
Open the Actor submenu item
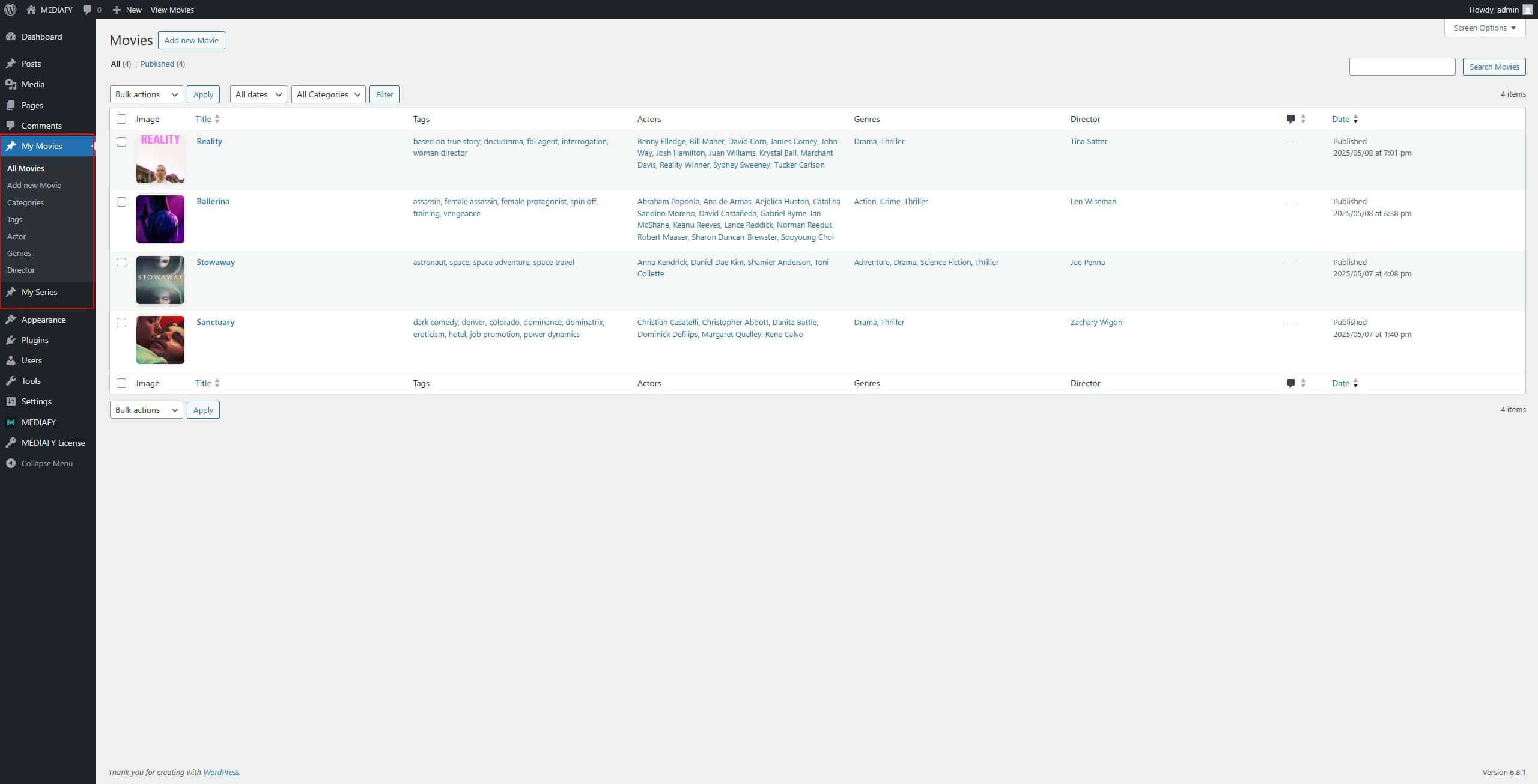coord(16,236)
